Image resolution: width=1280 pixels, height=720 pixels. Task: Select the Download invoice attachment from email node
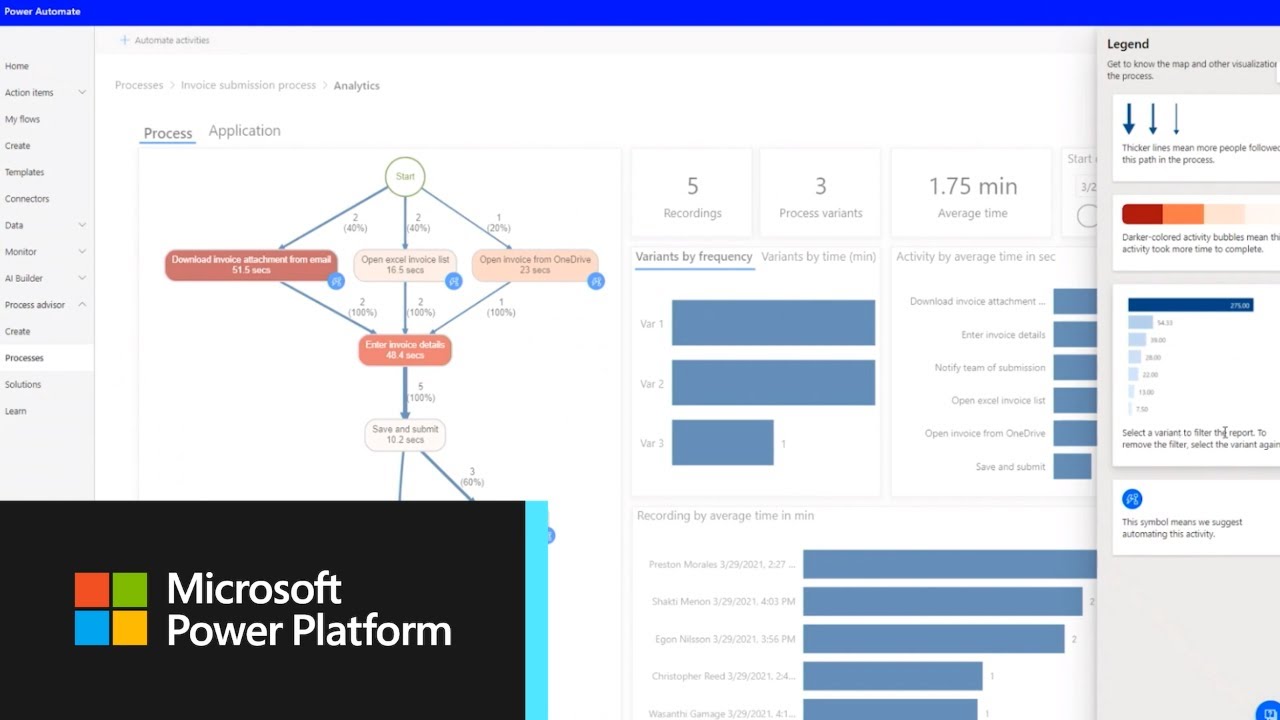coord(250,265)
